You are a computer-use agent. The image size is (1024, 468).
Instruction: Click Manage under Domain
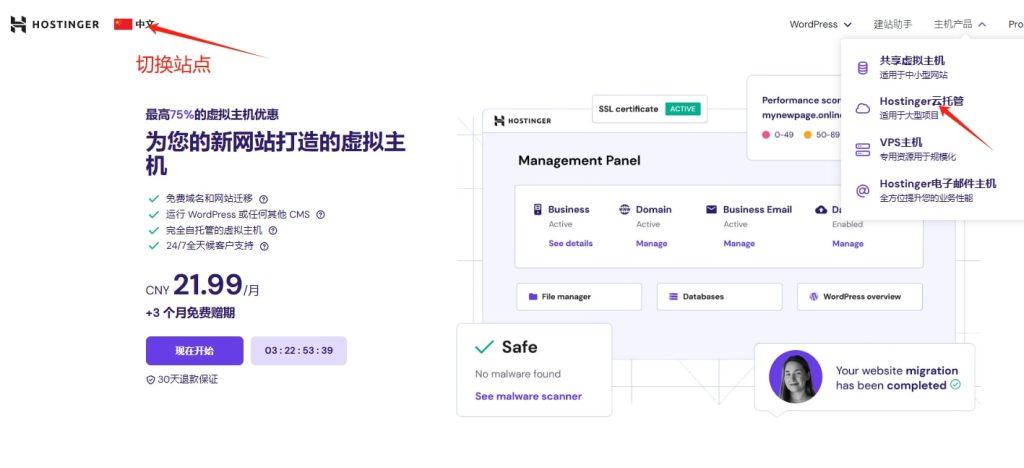(x=651, y=243)
